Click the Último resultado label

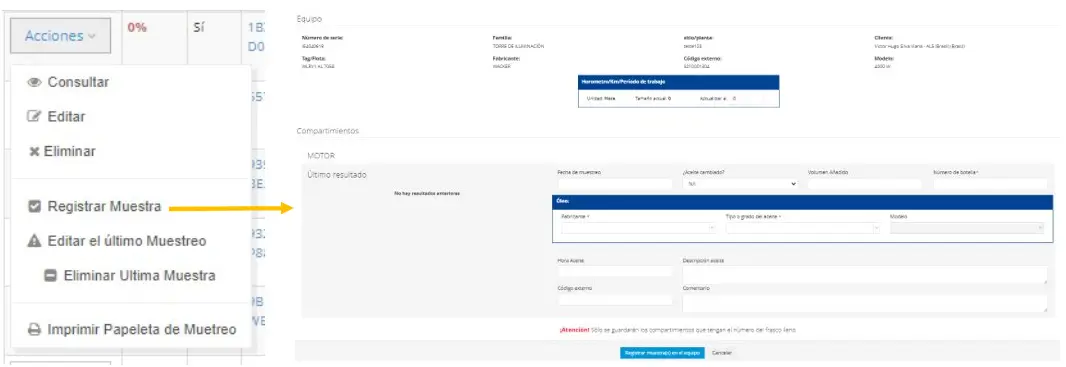[337, 175]
